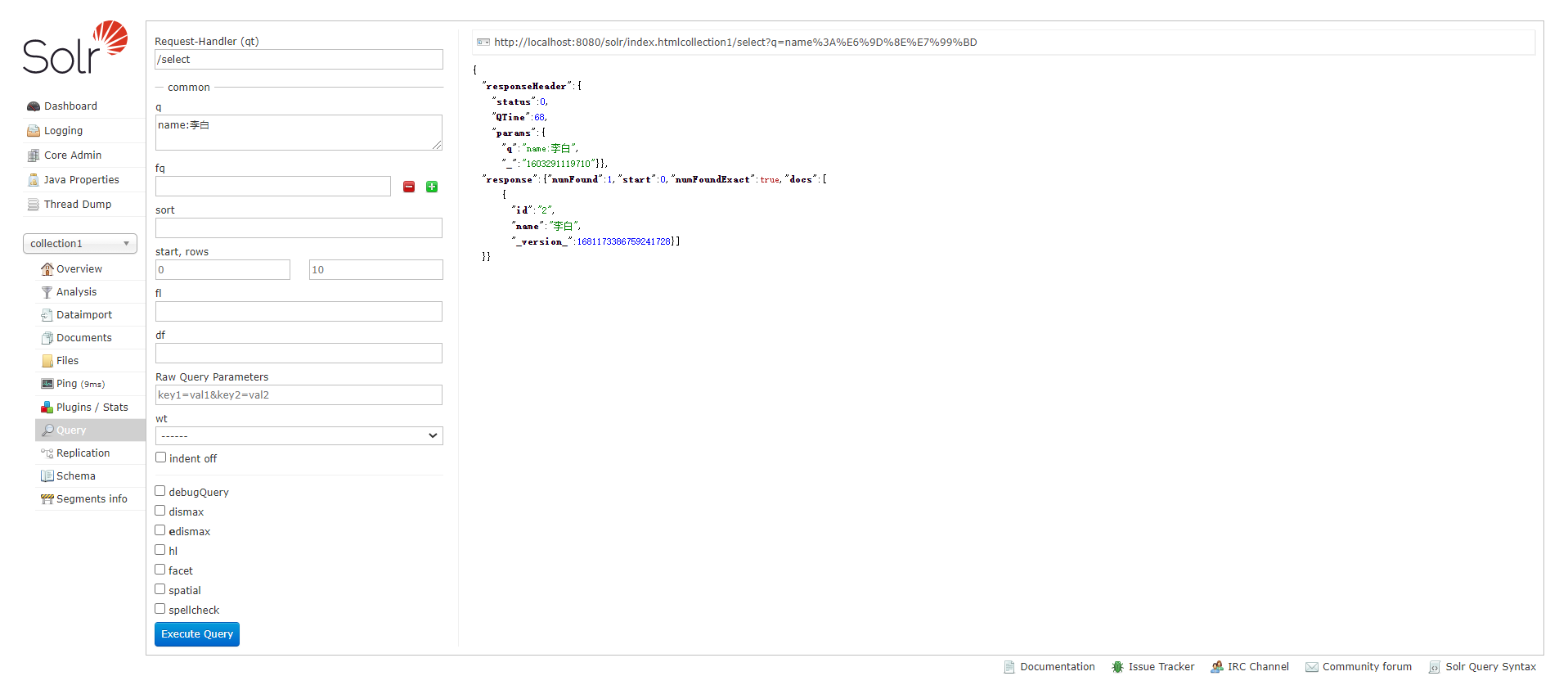Toggle the indent off checkbox
Screen dimensions: 1568x685
tap(160, 457)
